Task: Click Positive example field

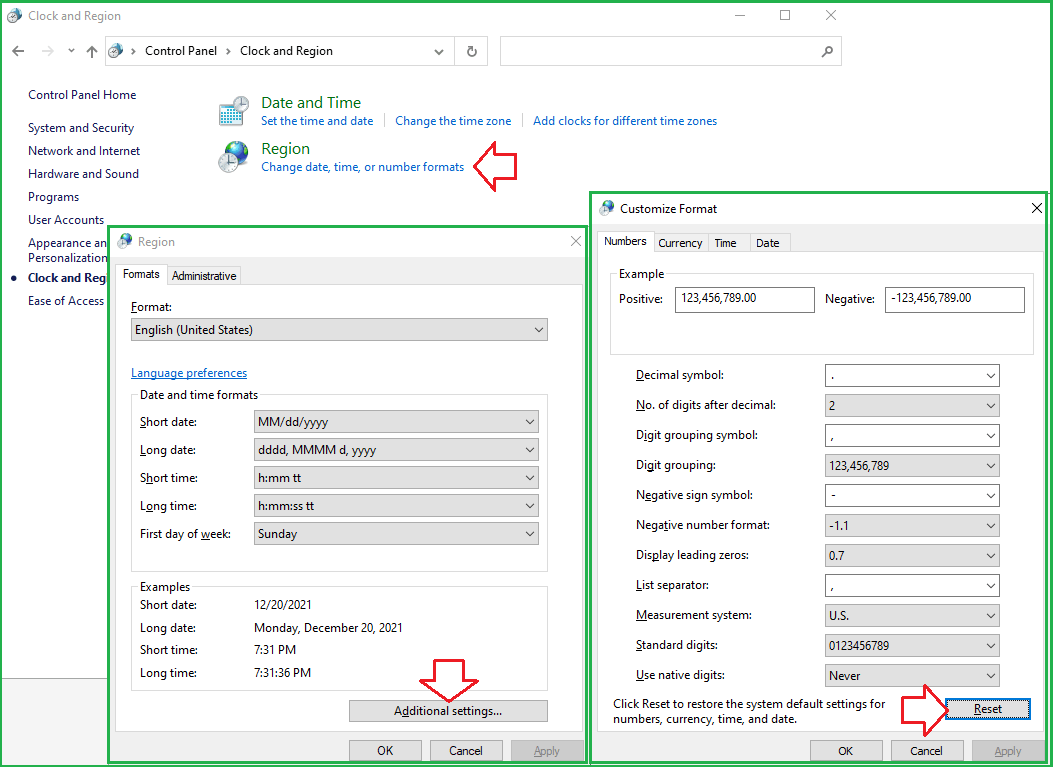Action: click(744, 300)
